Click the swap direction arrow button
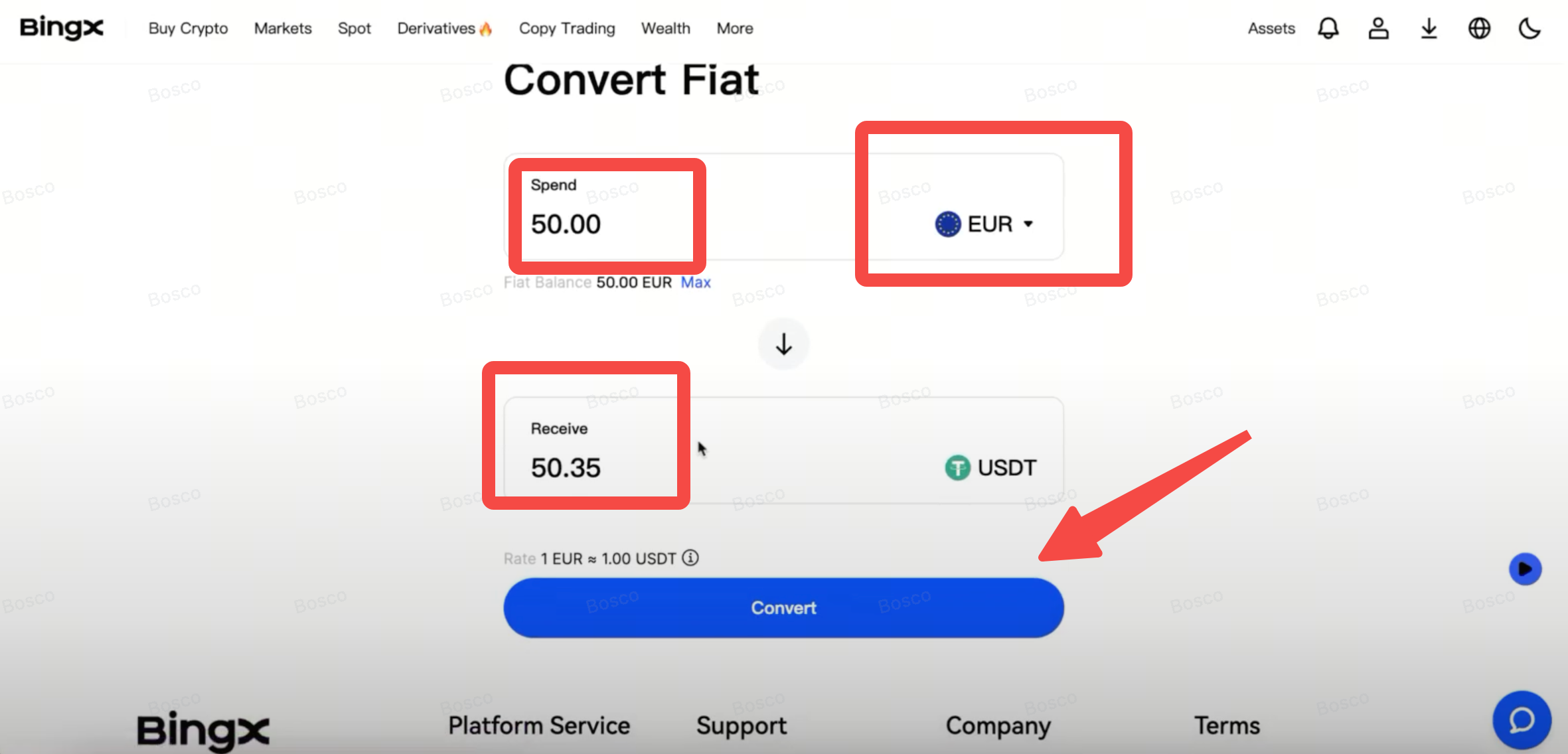 (783, 344)
